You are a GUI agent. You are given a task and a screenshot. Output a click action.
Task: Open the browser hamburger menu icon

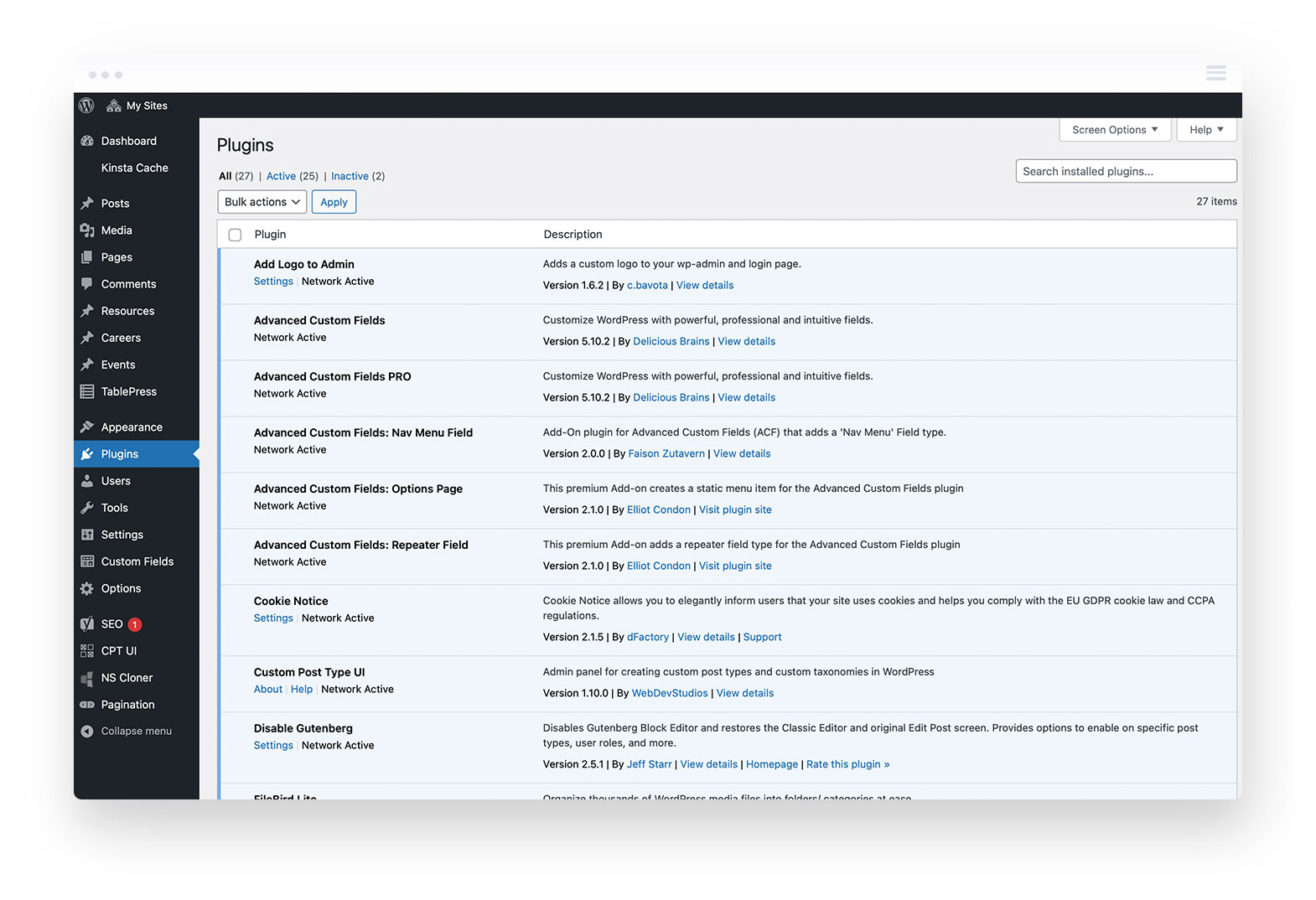[x=1216, y=73]
